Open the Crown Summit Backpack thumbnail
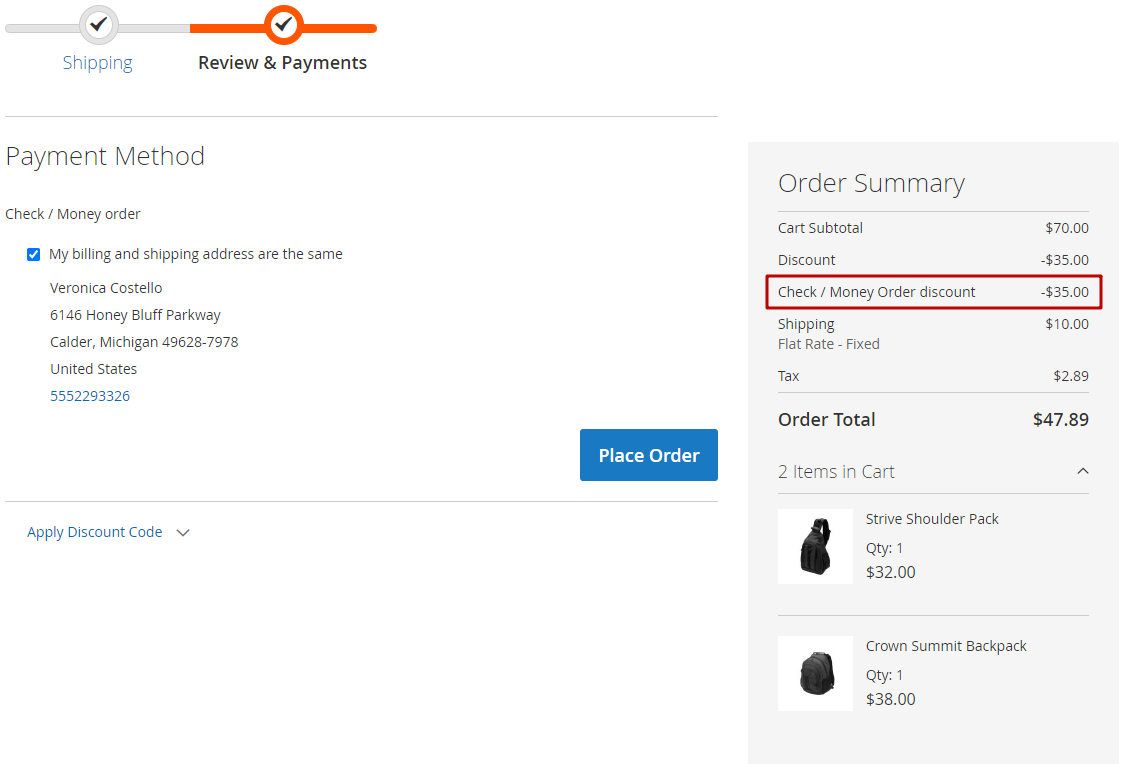This screenshot has width=1126, height=770. coord(815,673)
